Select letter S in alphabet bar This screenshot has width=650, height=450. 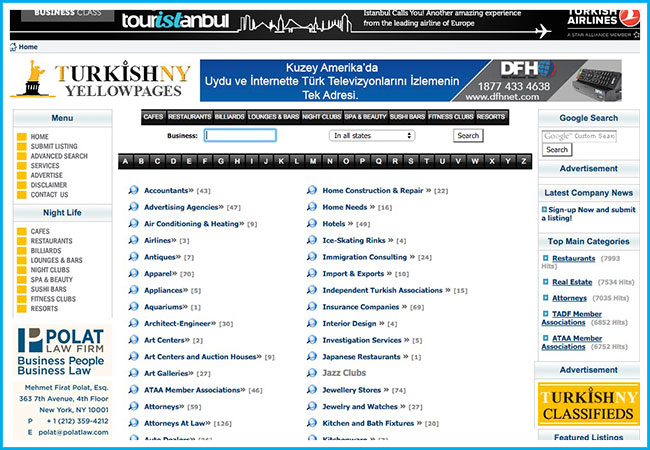411,161
